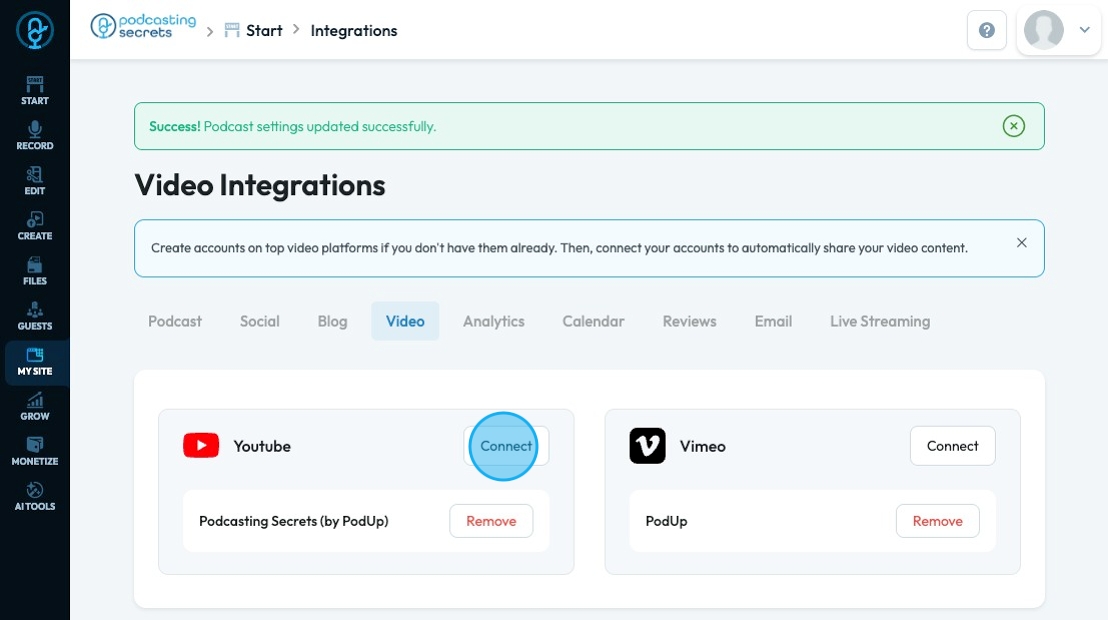Open Files from the sidebar
This screenshot has height=620, width=1108.
35,270
